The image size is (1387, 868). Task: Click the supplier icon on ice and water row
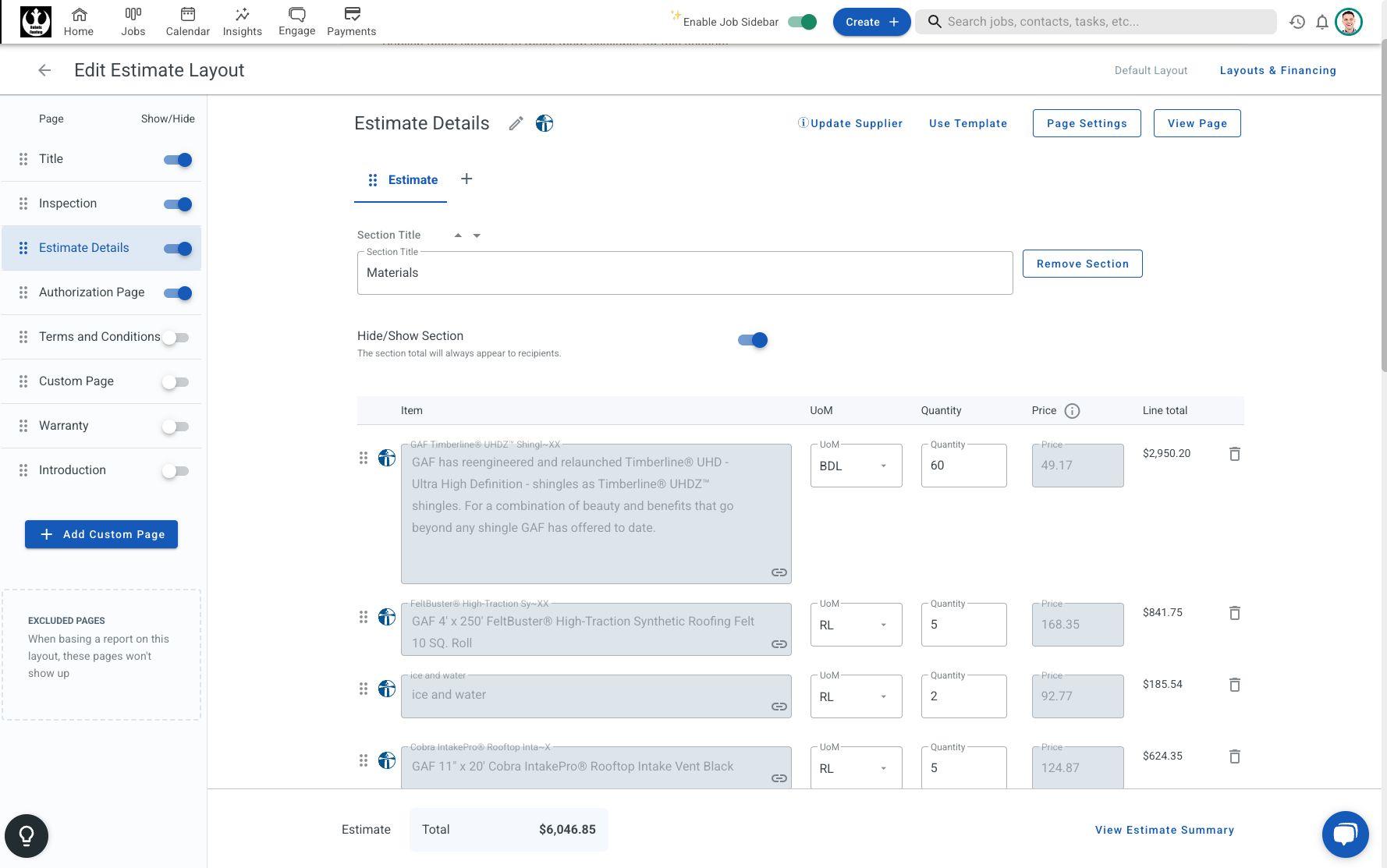click(x=387, y=689)
